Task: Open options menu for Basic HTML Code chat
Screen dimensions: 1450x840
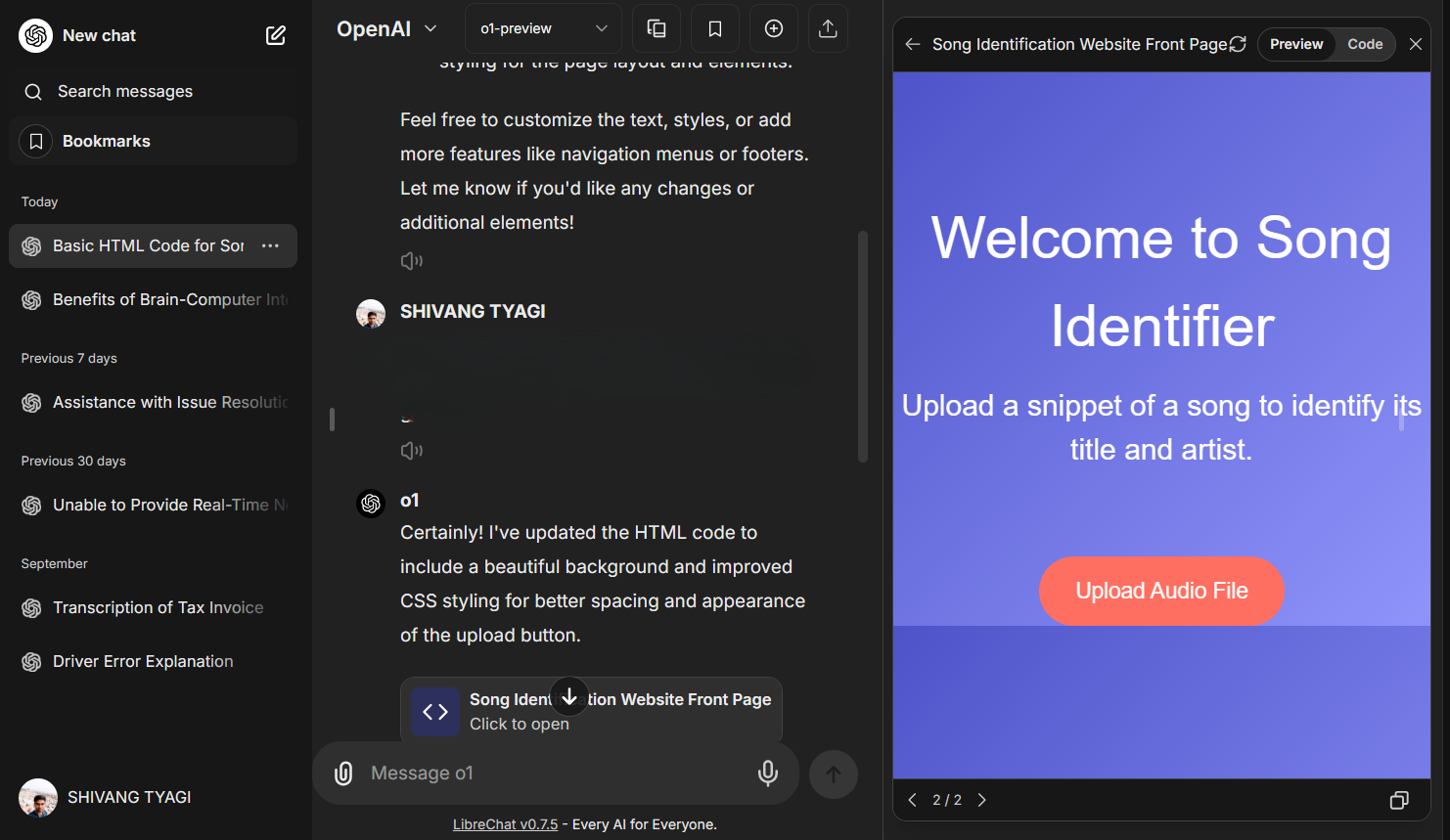Action: point(271,245)
